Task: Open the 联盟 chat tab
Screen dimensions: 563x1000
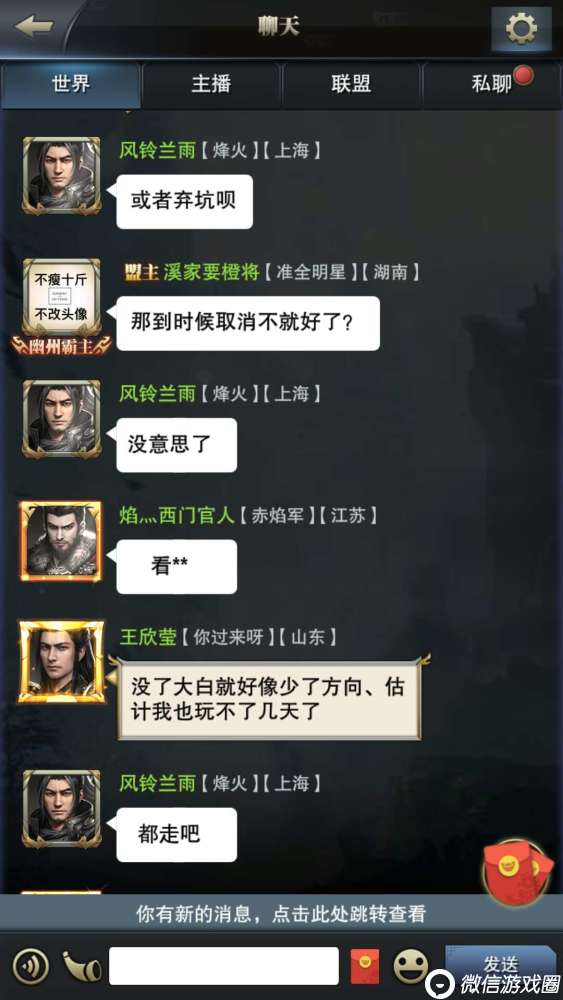Action: click(351, 85)
